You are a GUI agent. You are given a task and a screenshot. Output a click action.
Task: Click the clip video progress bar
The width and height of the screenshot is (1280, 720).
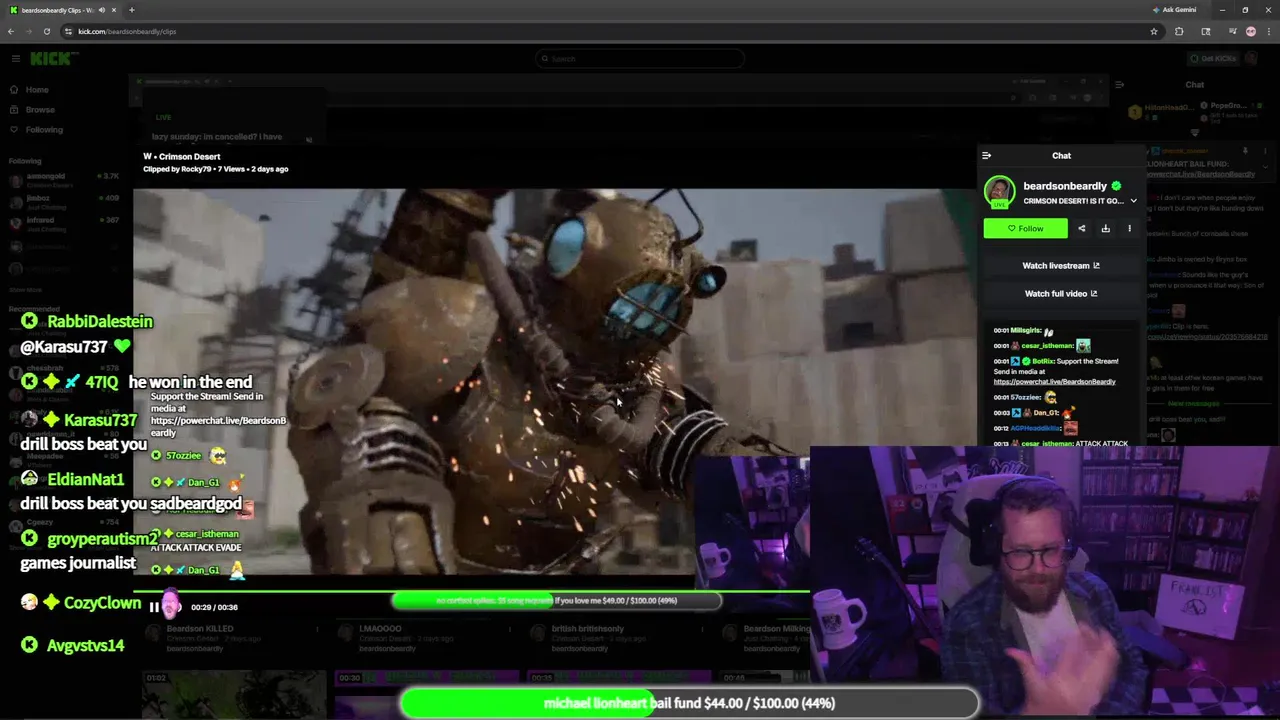[472, 590]
